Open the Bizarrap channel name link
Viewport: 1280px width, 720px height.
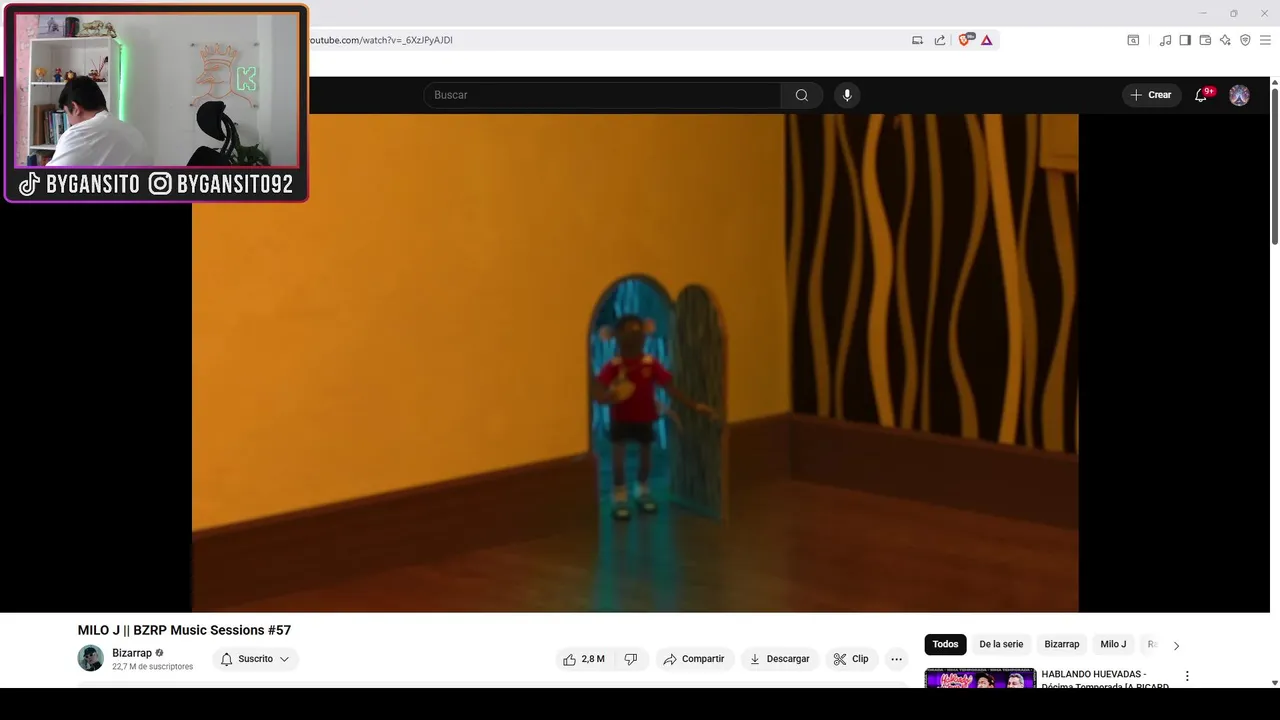point(132,653)
